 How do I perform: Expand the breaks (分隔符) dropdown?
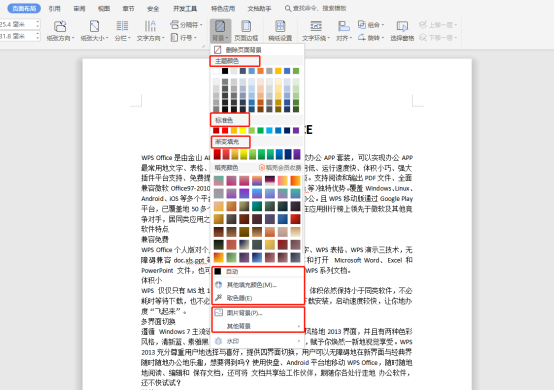click(x=186, y=25)
